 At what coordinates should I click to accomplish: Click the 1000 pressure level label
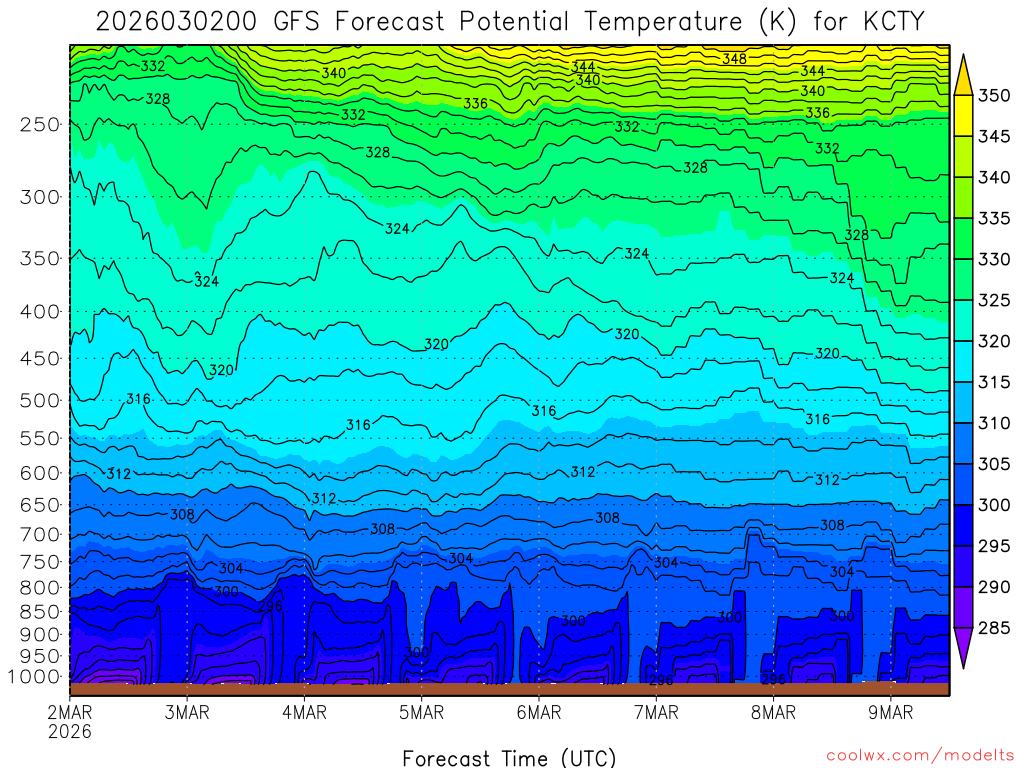pos(35,677)
